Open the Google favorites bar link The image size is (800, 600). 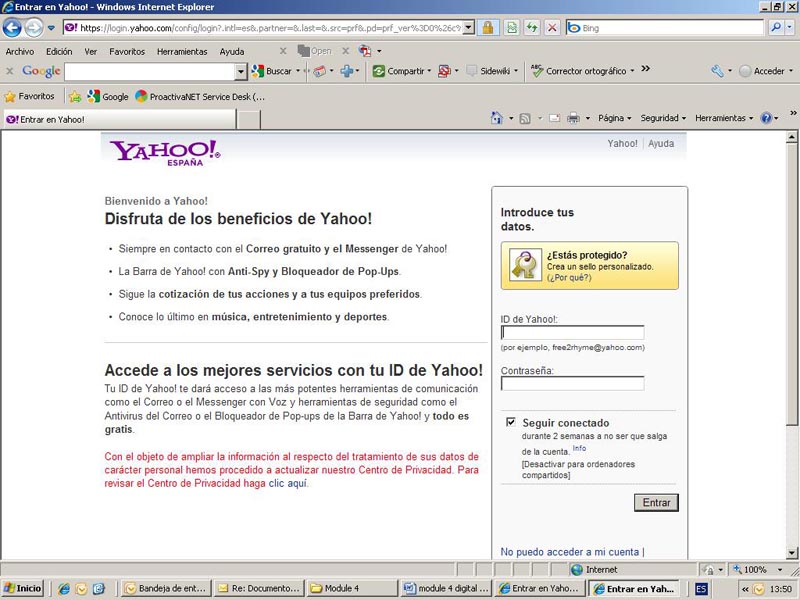(x=108, y=96)
